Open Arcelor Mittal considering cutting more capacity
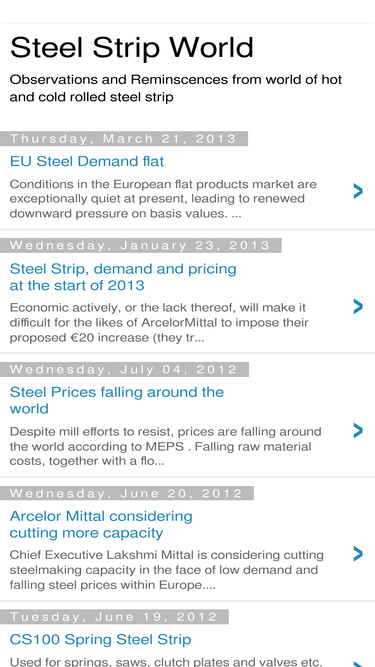375x667 pixels. tap(101, 524)
